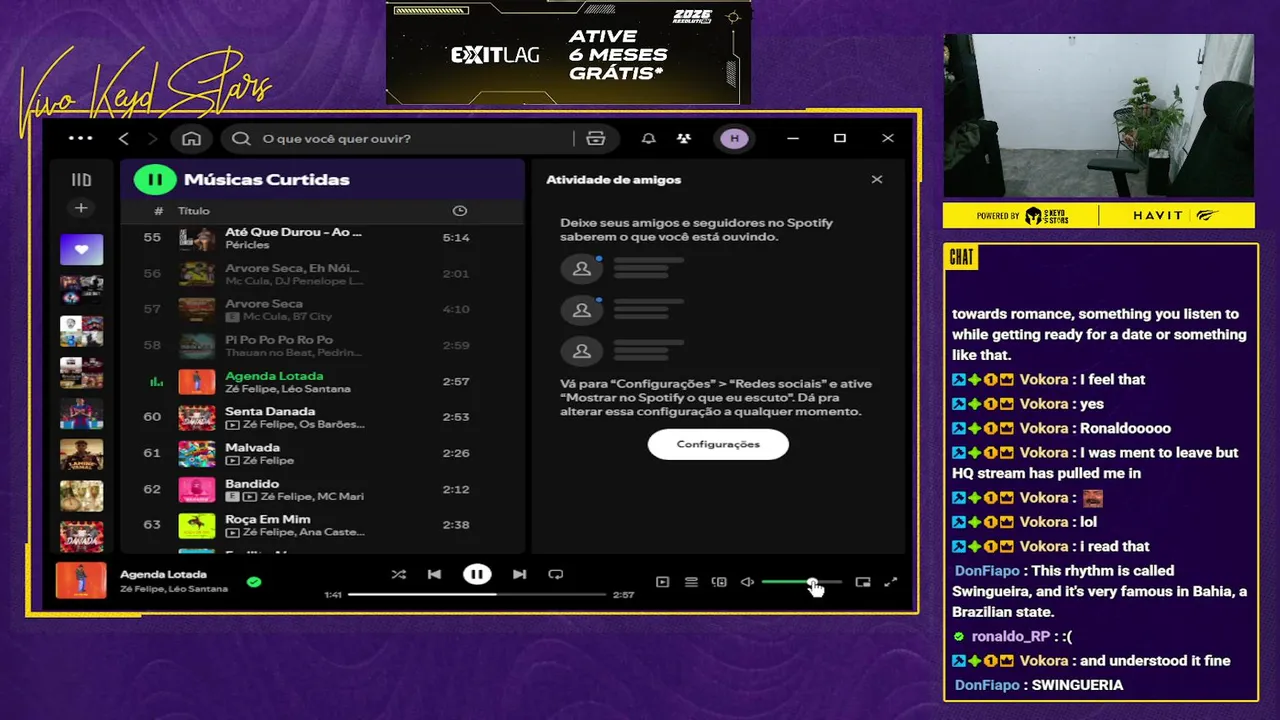Open artist link 'Péricles'
1280x720 pixels.
tap(247, 245)
